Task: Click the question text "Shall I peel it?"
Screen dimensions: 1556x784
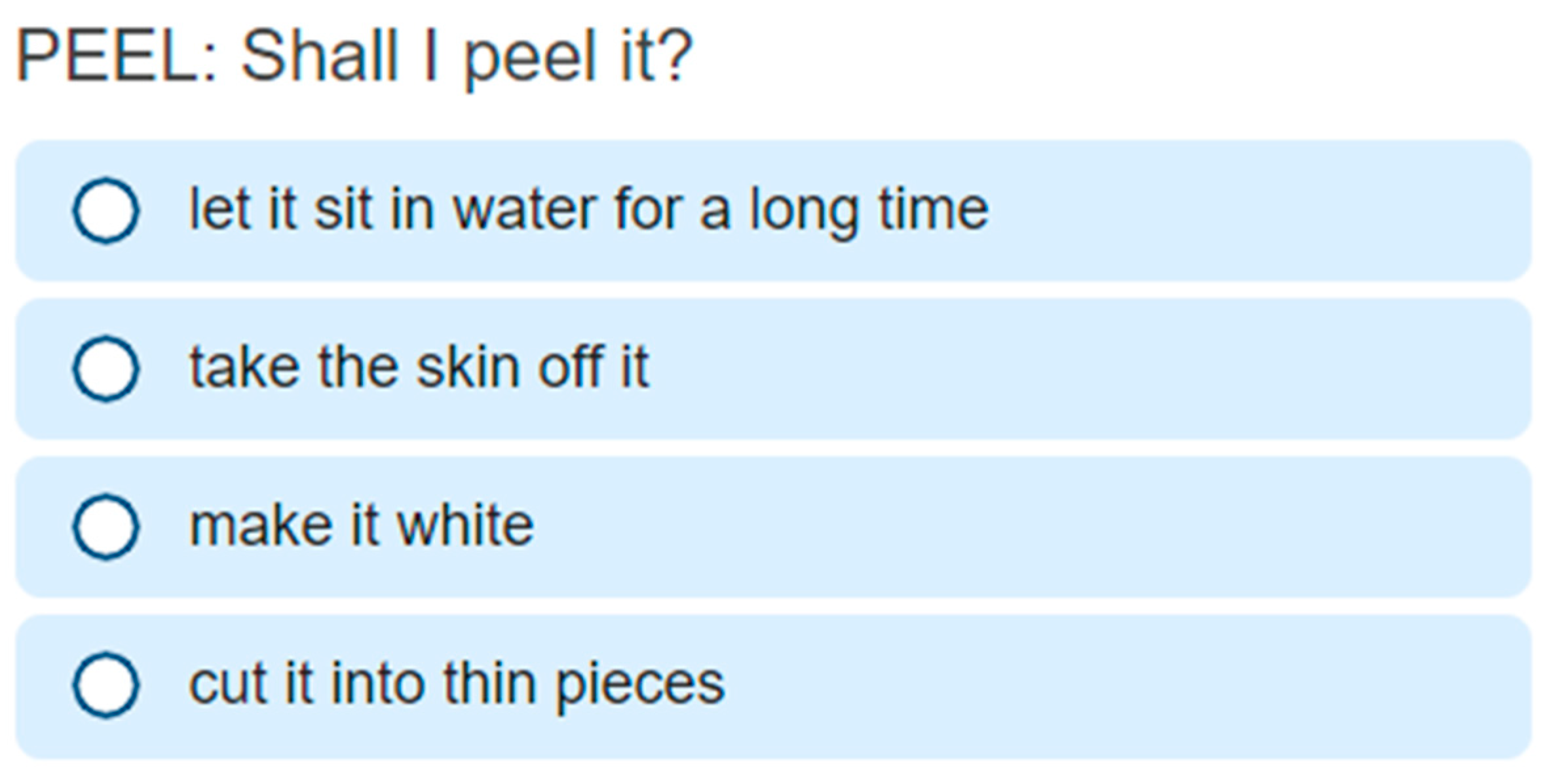Action: (x=466, y=58)
